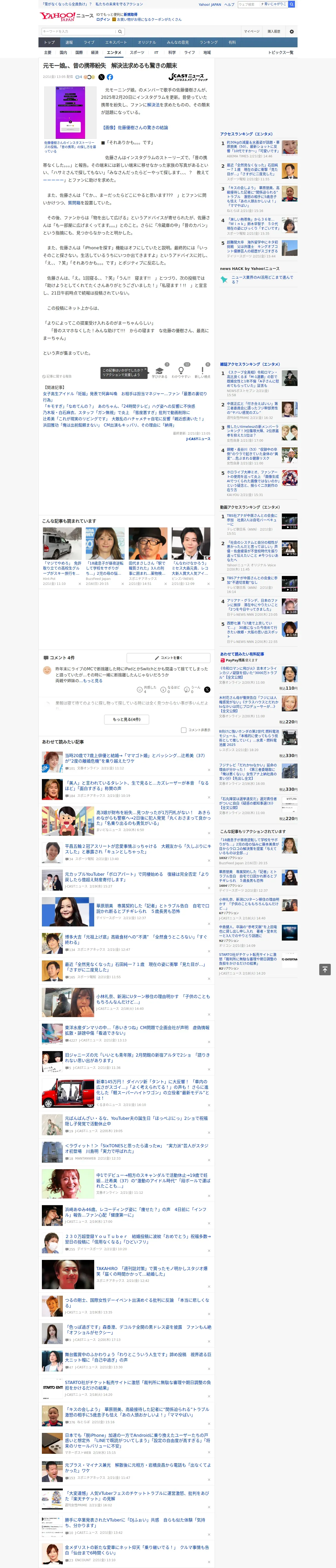The width and height of the screenshot is (336, 1568).
Task: Open the ランキング navigation tab
Action: click(209, 43)
